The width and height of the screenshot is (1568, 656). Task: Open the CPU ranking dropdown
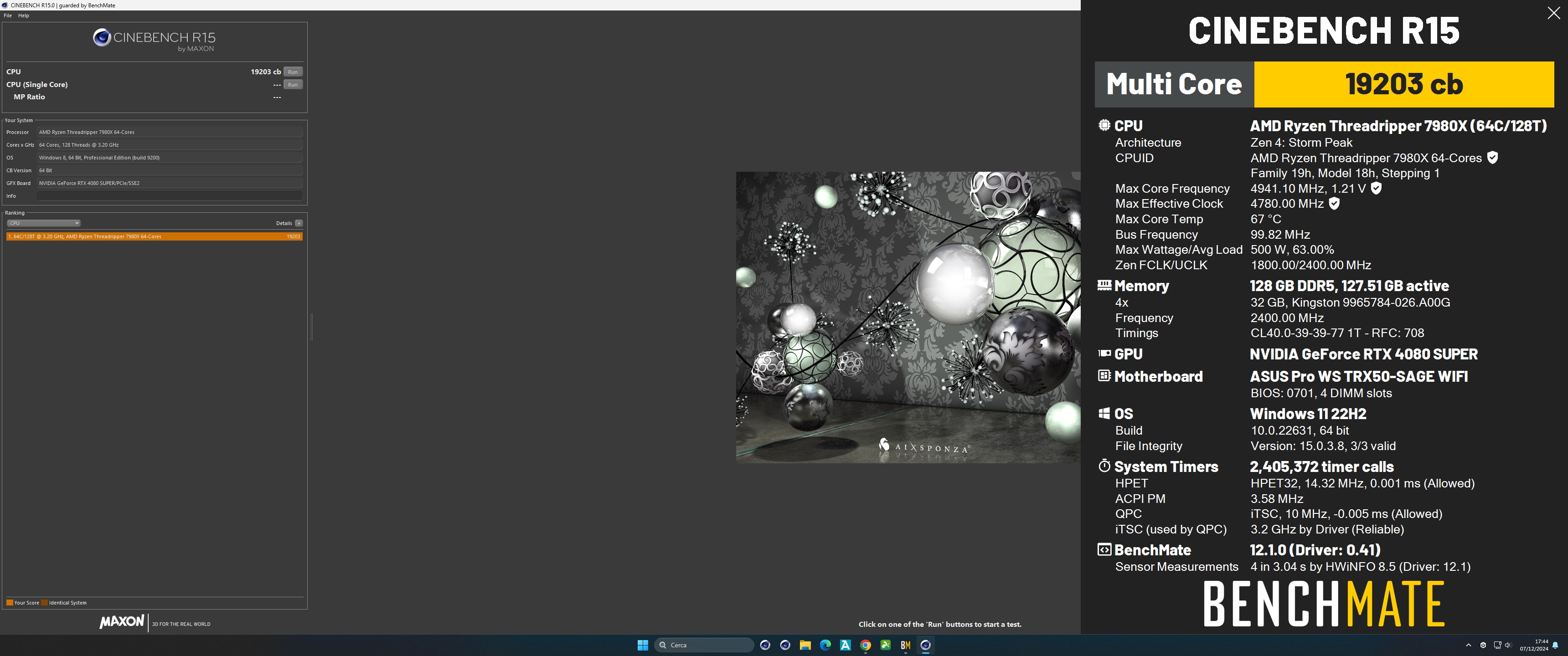click(43, 223)
